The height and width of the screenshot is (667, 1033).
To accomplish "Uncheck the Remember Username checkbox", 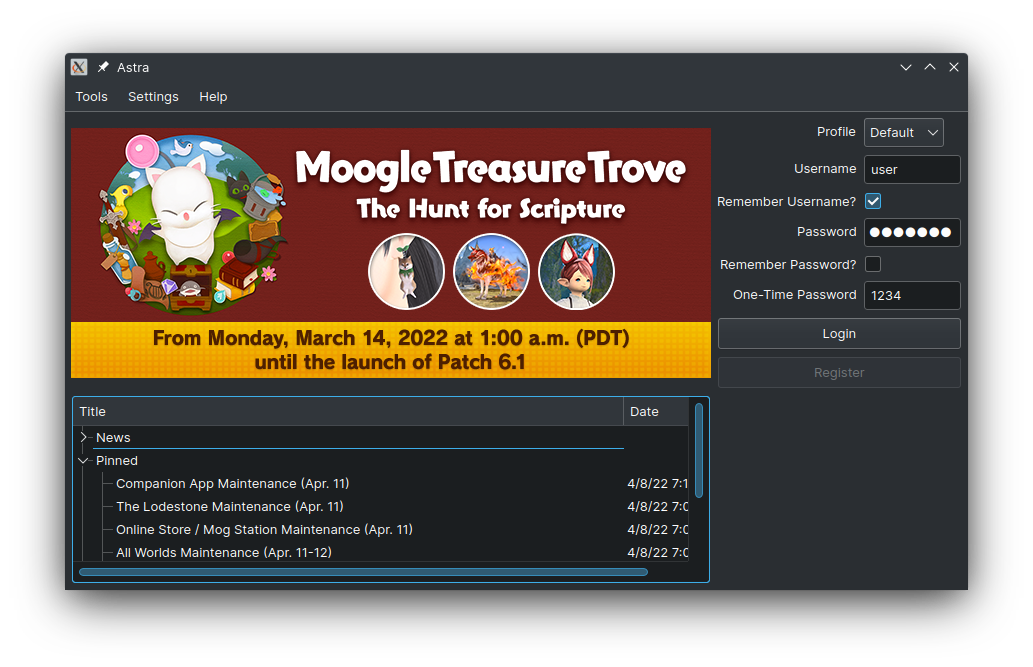I will pos(873,201).
